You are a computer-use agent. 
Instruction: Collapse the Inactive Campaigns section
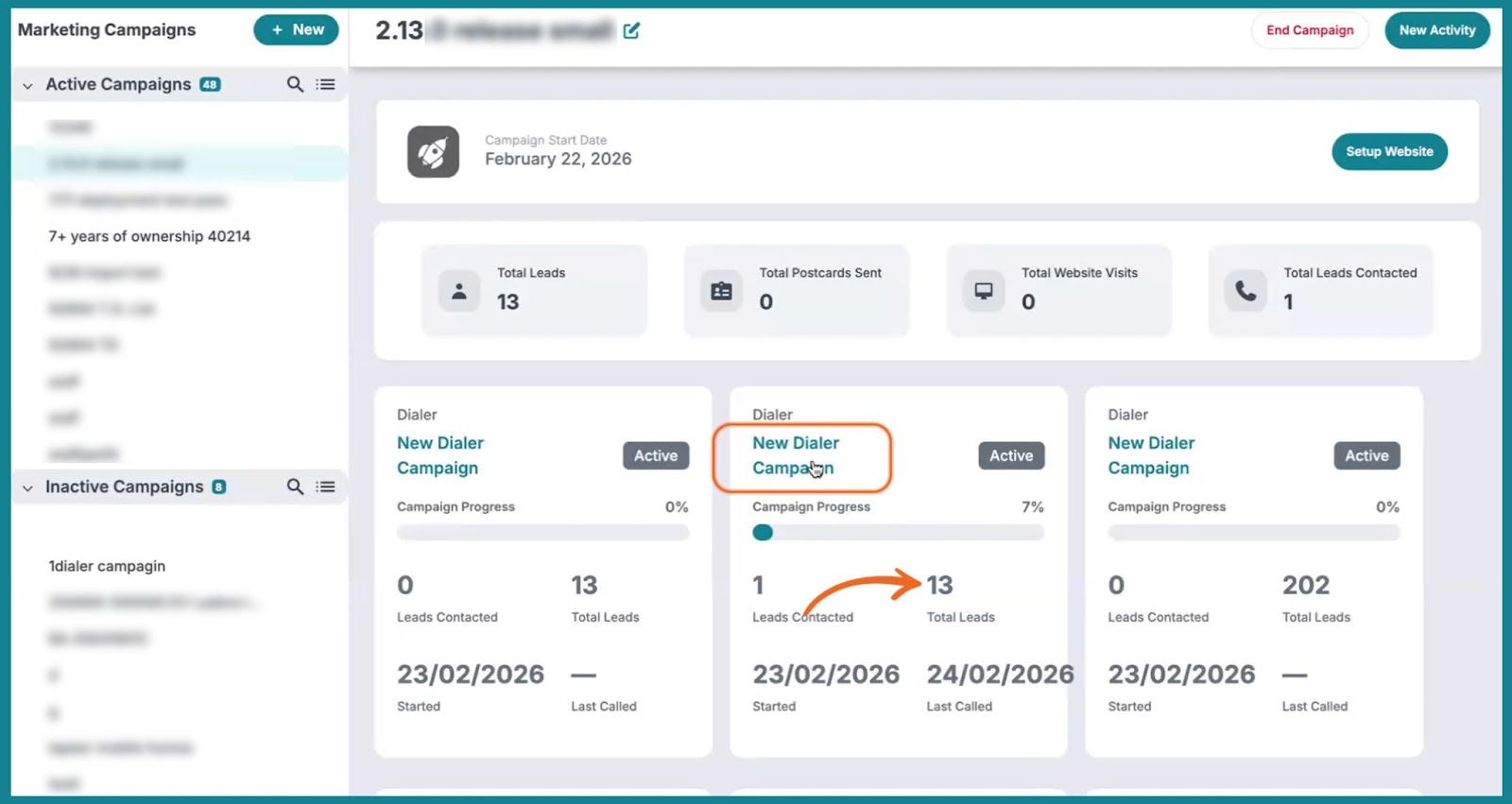pos(27,488)
